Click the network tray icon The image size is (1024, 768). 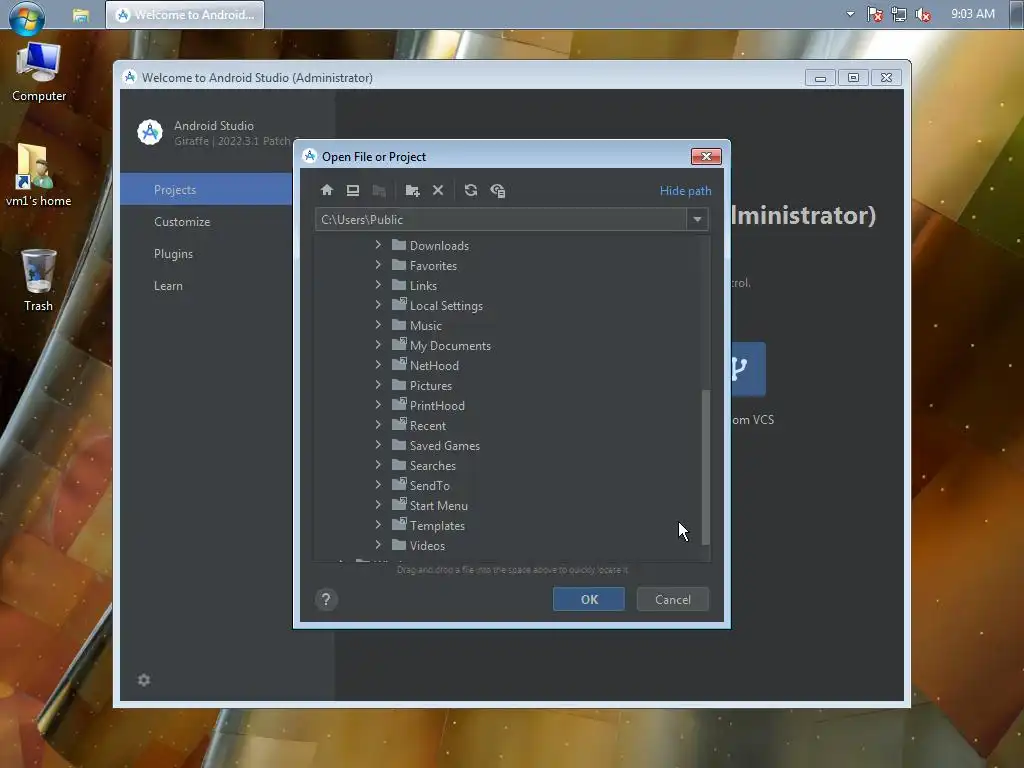(899, 14)
